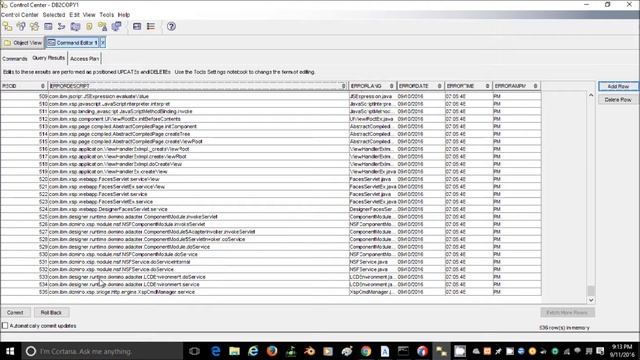Open Microsoft Edge from the taskbar

(x=216, y=351)
